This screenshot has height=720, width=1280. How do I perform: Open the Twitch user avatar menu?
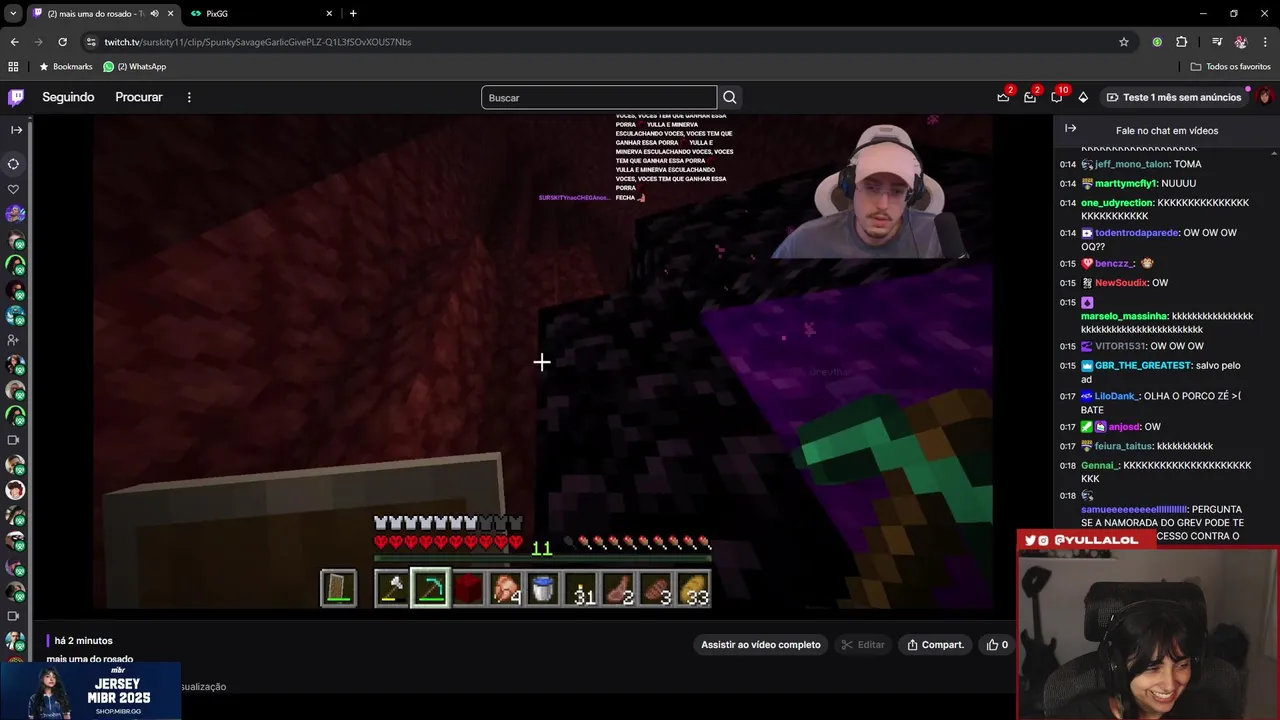[1265, 97]
